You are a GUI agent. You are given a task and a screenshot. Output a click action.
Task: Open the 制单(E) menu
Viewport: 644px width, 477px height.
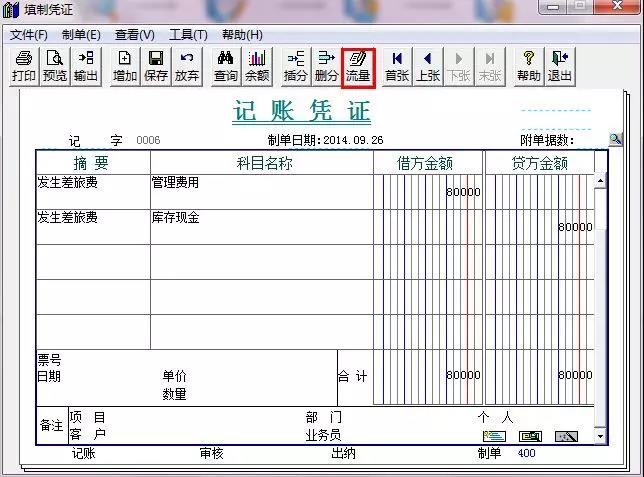[x=81, y=35]
